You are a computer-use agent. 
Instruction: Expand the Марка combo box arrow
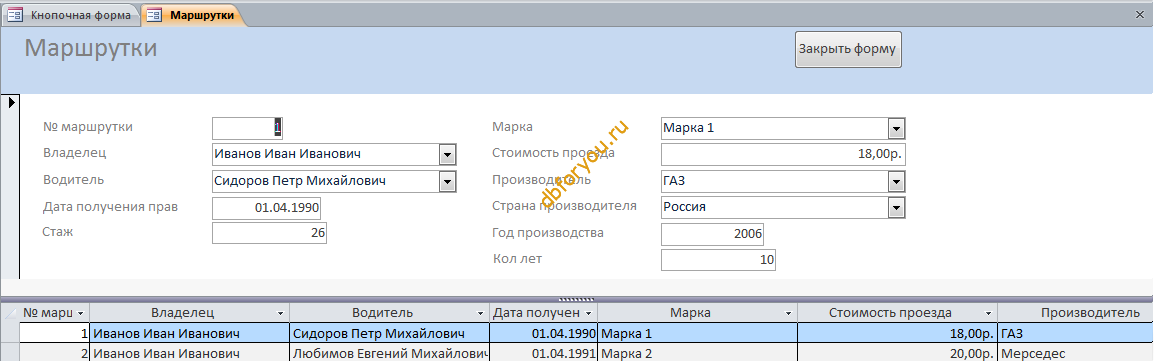pos(896,128)
